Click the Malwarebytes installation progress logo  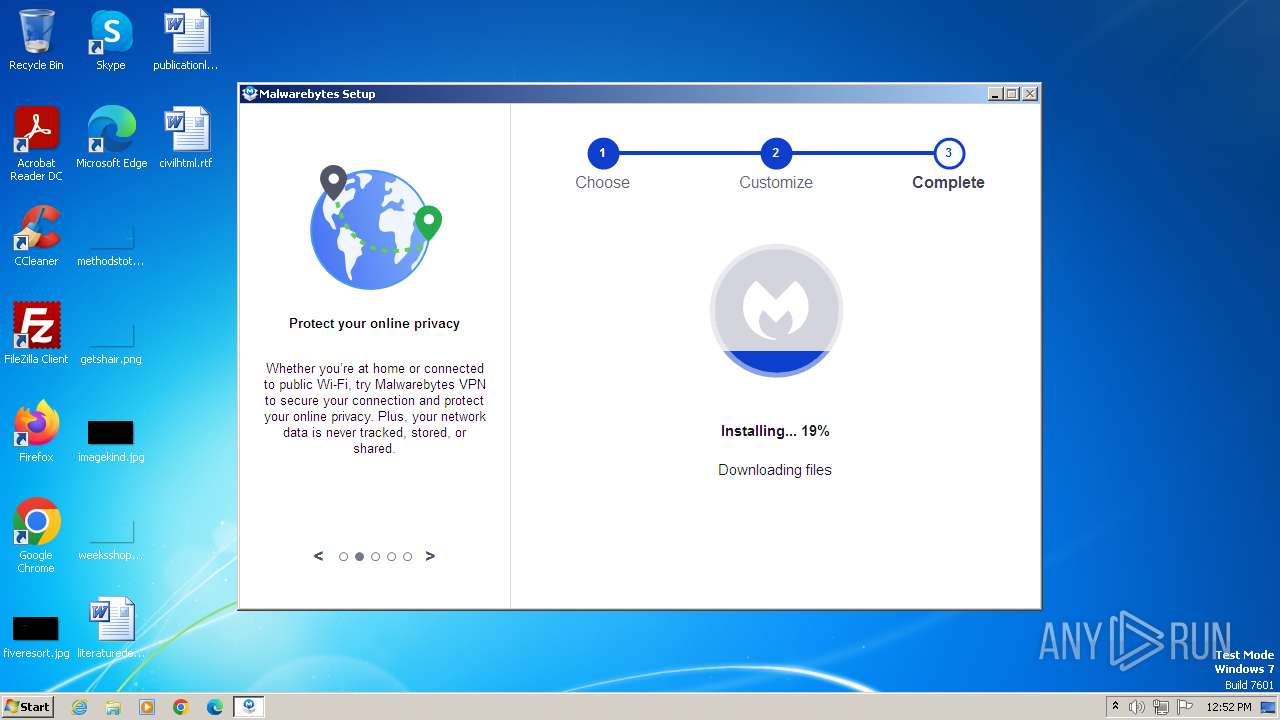tap(776, 310)
